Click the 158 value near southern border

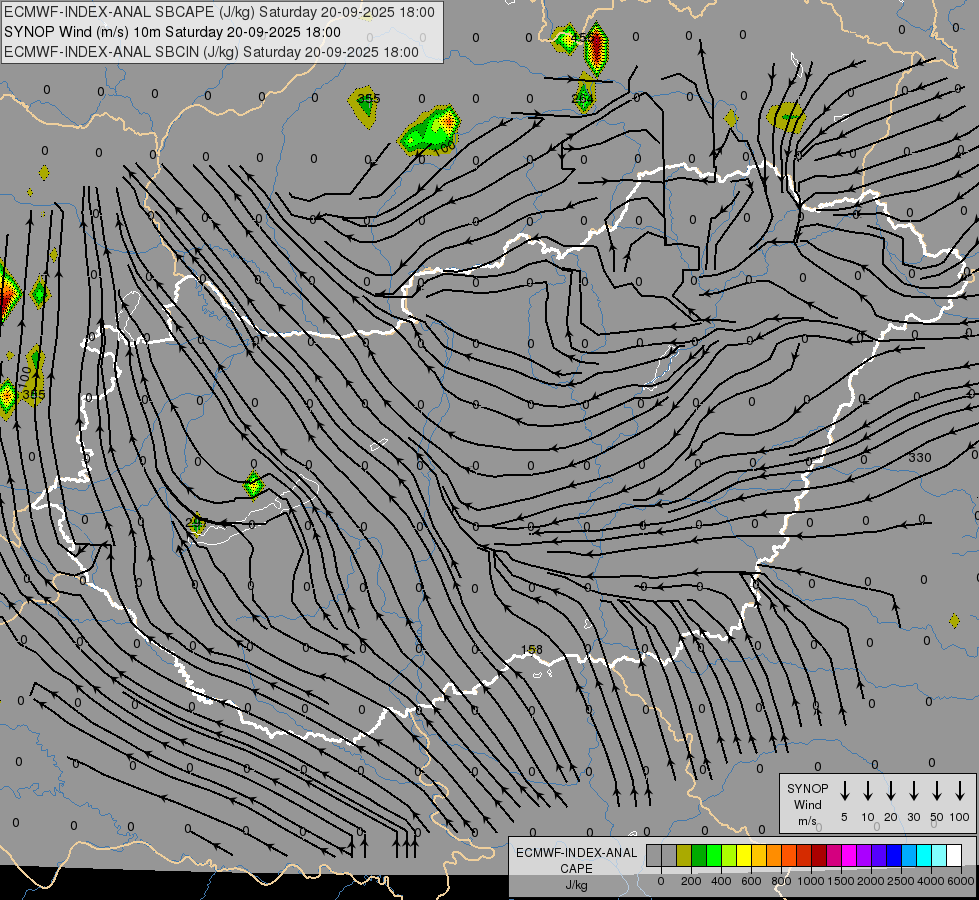[531, 650]
